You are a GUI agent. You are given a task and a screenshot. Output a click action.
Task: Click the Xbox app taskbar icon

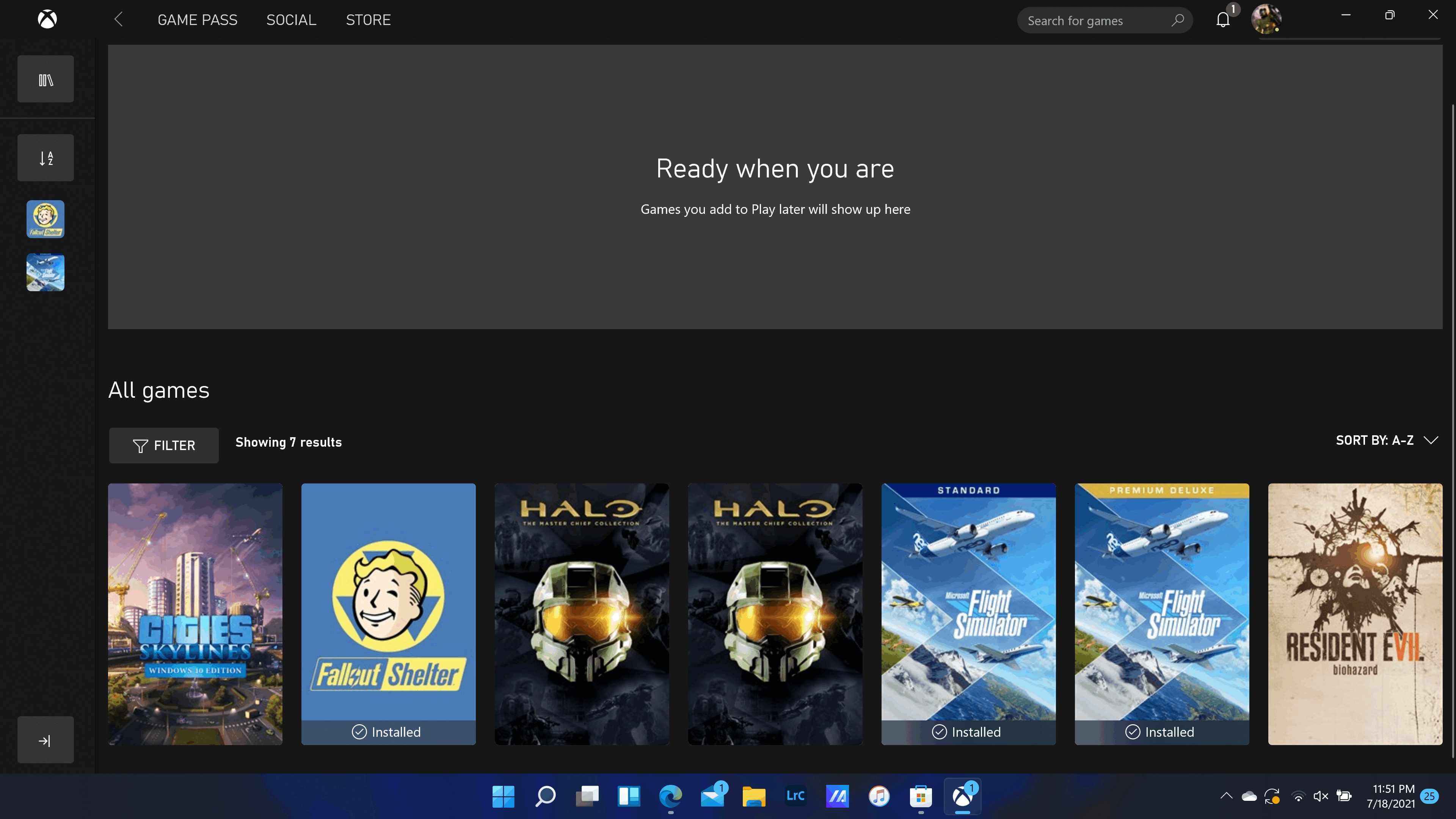[x=963, y=796]
